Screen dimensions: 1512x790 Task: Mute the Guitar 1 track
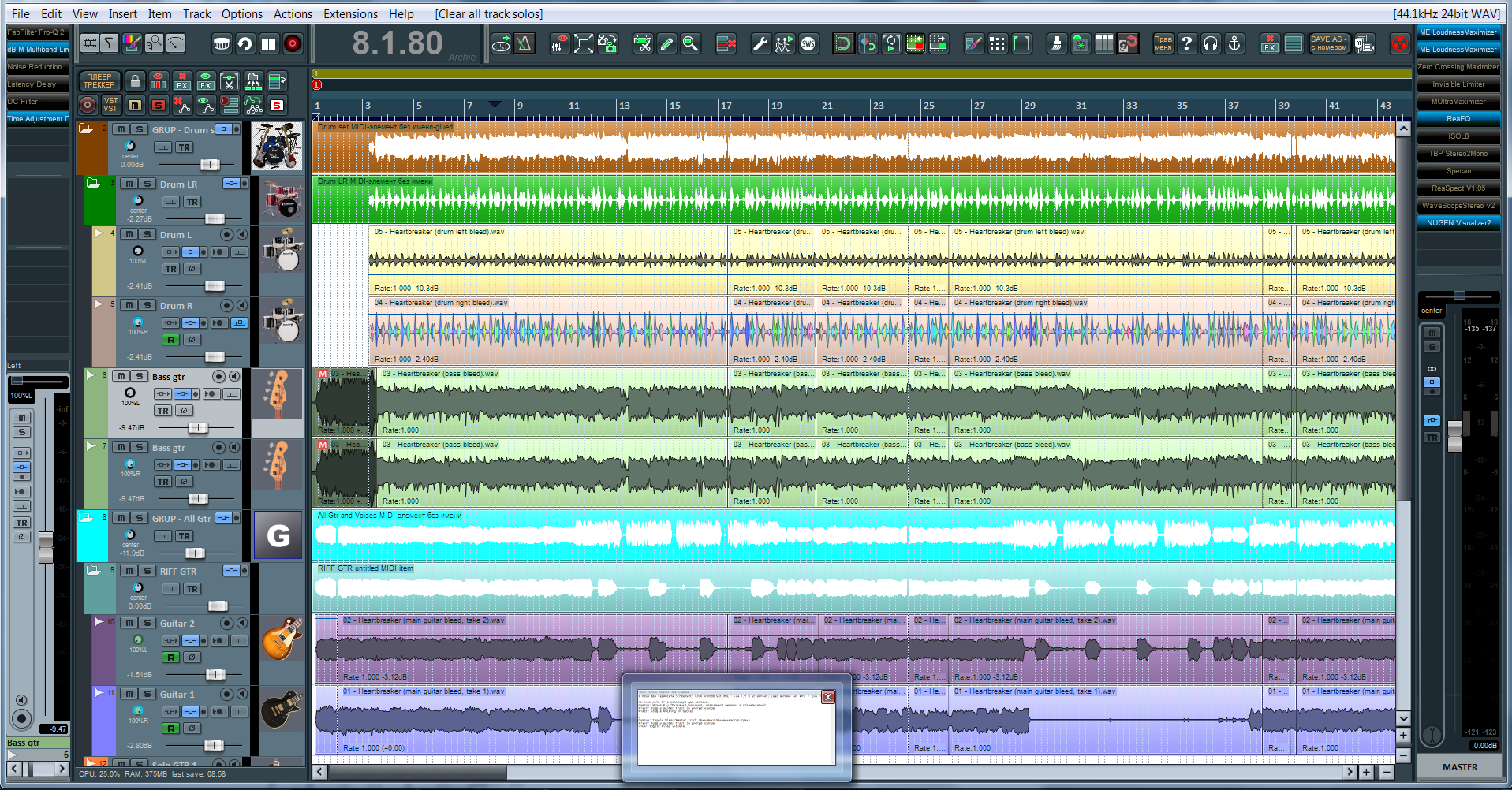pos(129,694)
